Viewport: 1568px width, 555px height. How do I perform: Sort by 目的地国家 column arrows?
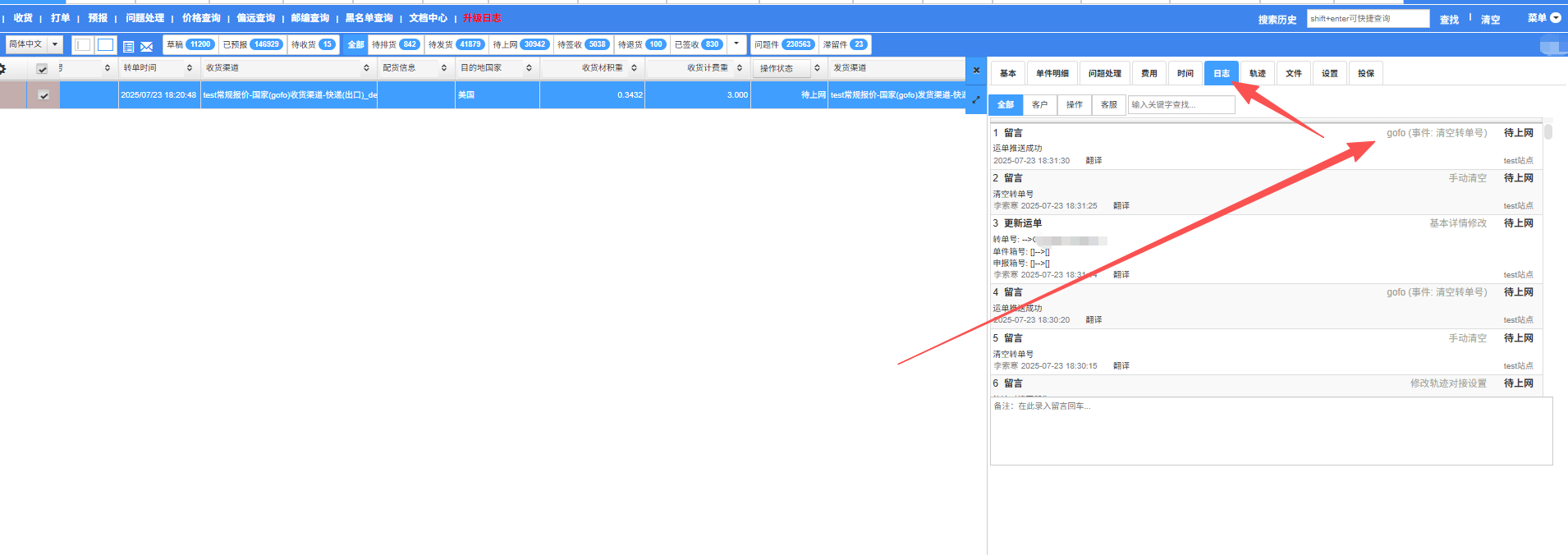pyautogui.click(x=529, y=68)
